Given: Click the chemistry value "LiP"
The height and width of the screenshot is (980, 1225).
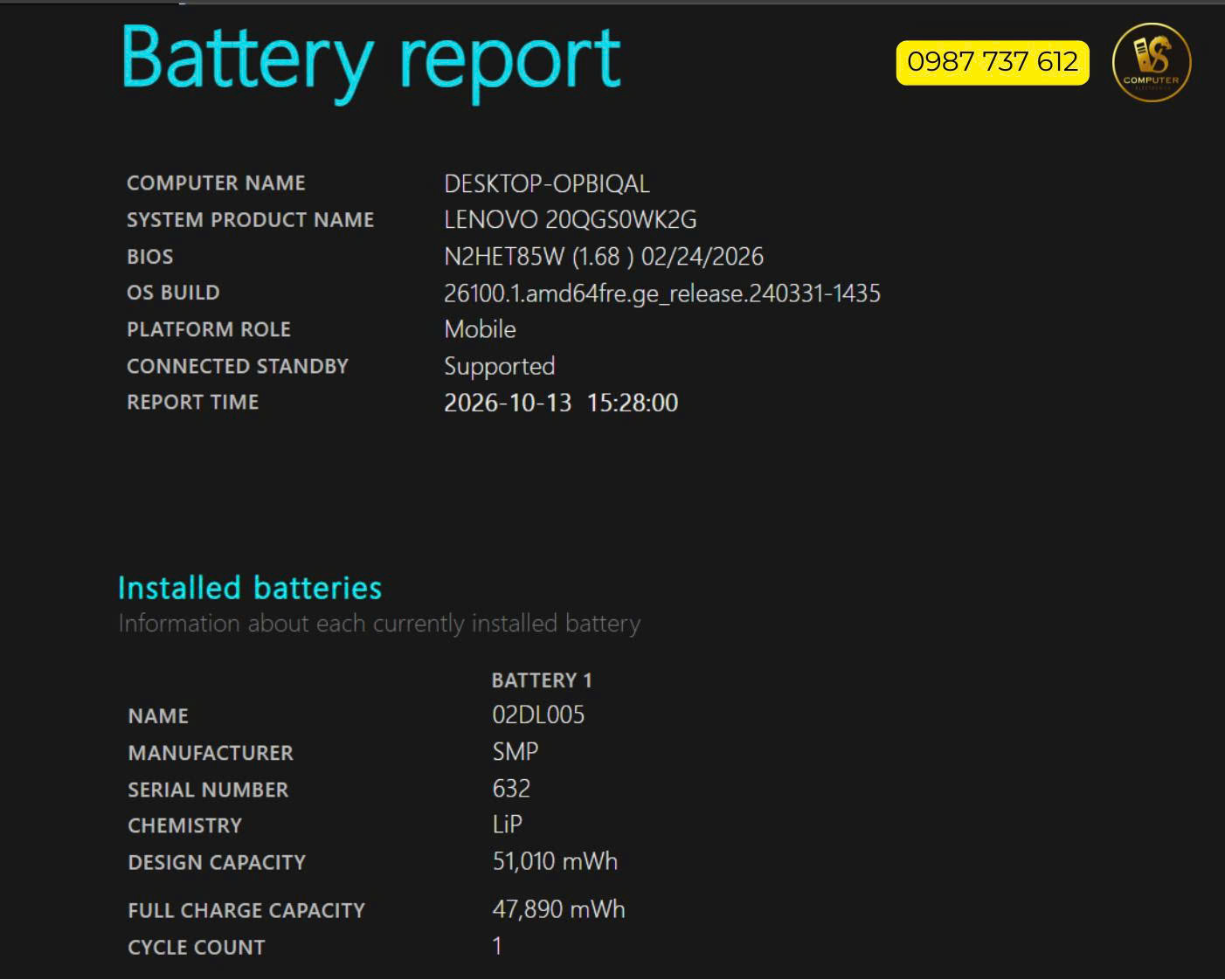Looking at the screenshot, I should [507, 825].
